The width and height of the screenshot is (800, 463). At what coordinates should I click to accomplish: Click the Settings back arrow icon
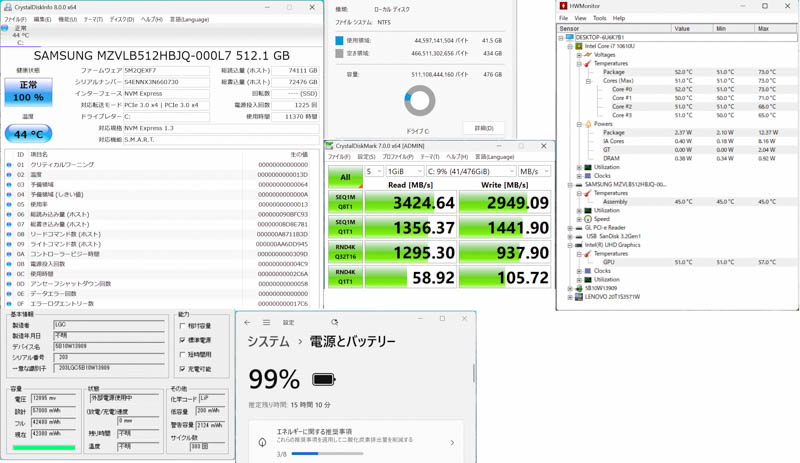click(247, 323)
